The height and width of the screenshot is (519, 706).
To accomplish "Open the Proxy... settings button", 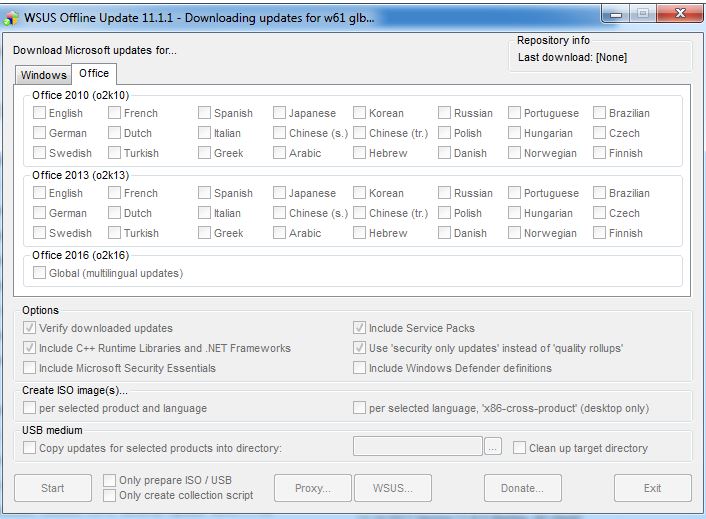I will [x=312, y=488].
